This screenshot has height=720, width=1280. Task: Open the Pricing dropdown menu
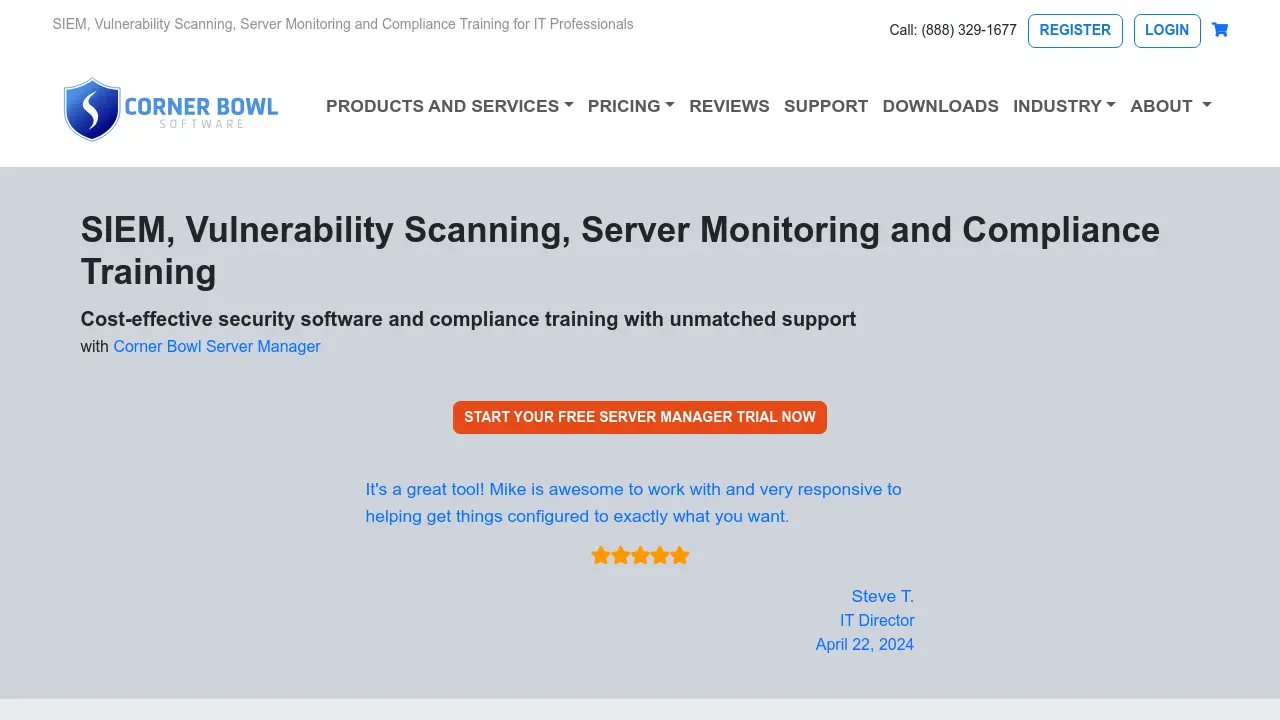pyautogui.click(x=631, y=106)
